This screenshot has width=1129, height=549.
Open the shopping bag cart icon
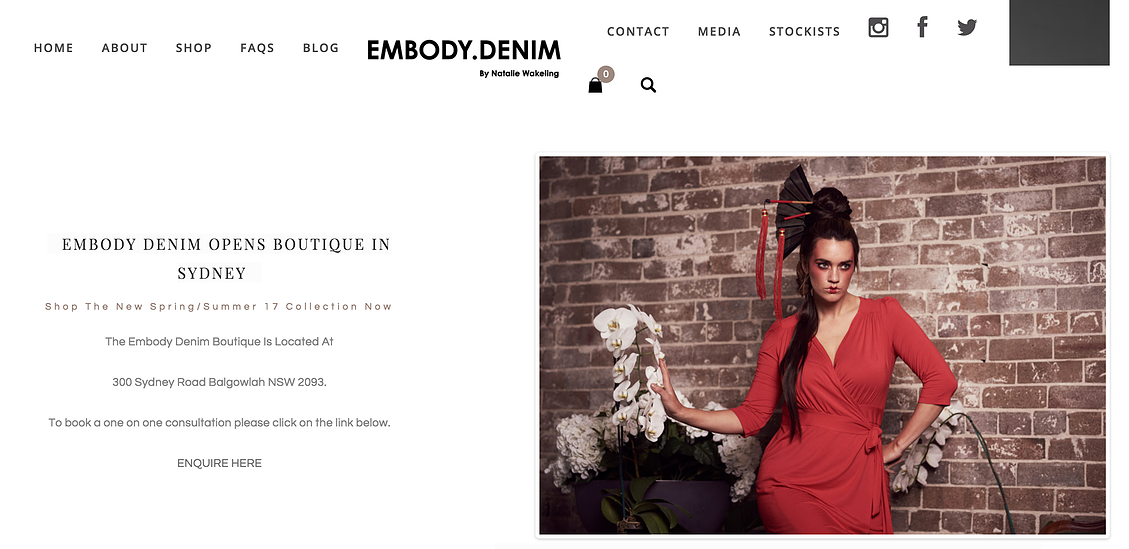coord(595,85)
